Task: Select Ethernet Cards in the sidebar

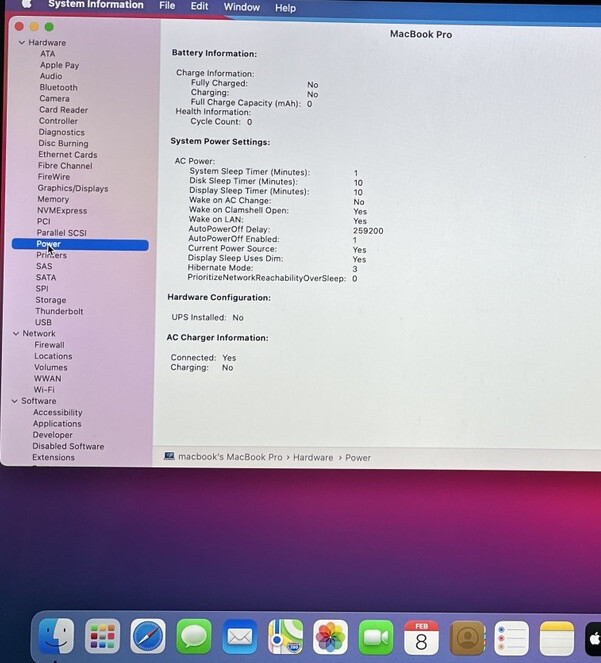Action: 68,155
